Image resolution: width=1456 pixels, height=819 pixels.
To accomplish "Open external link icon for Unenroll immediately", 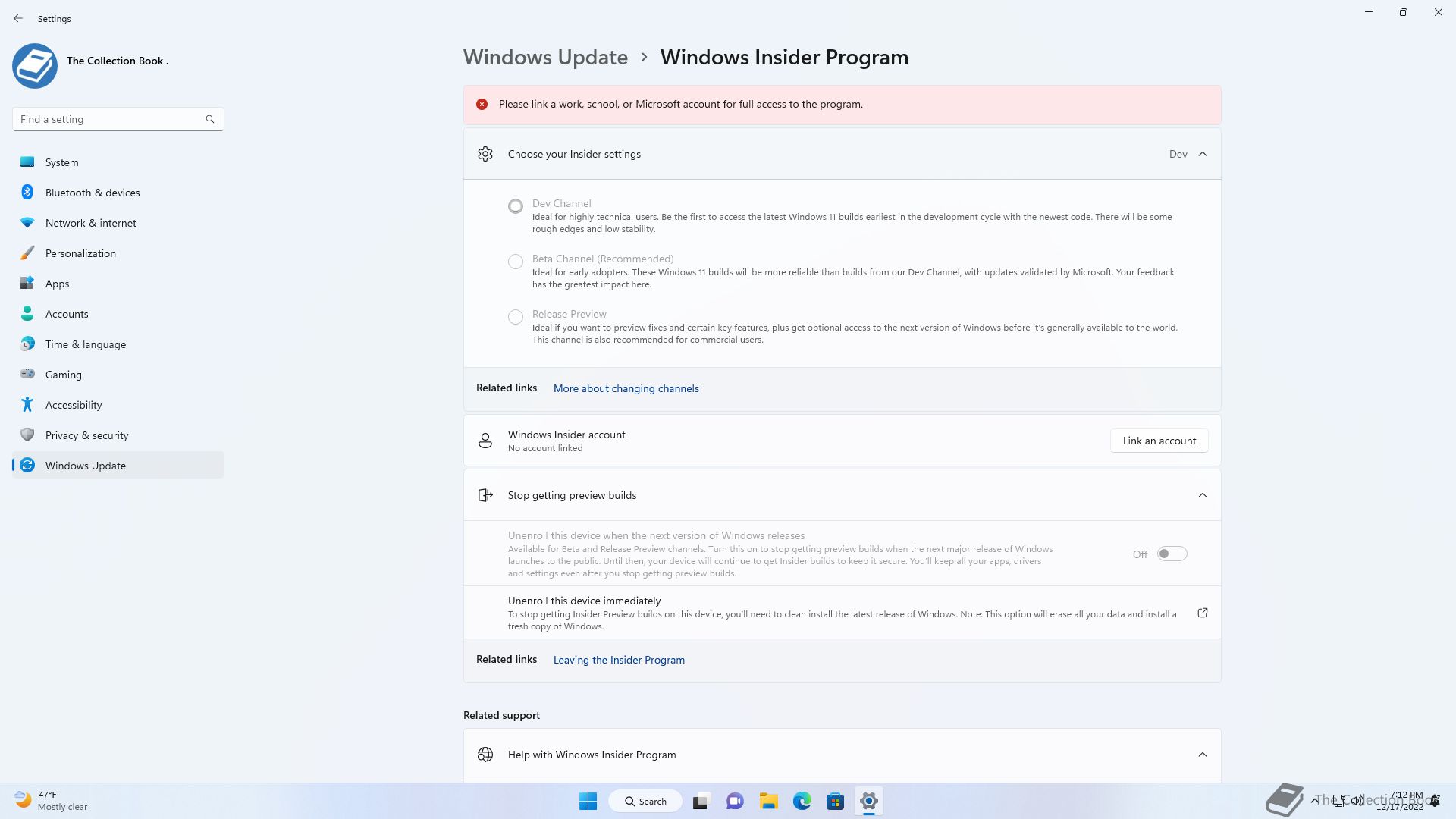I will pos(1203,613).
